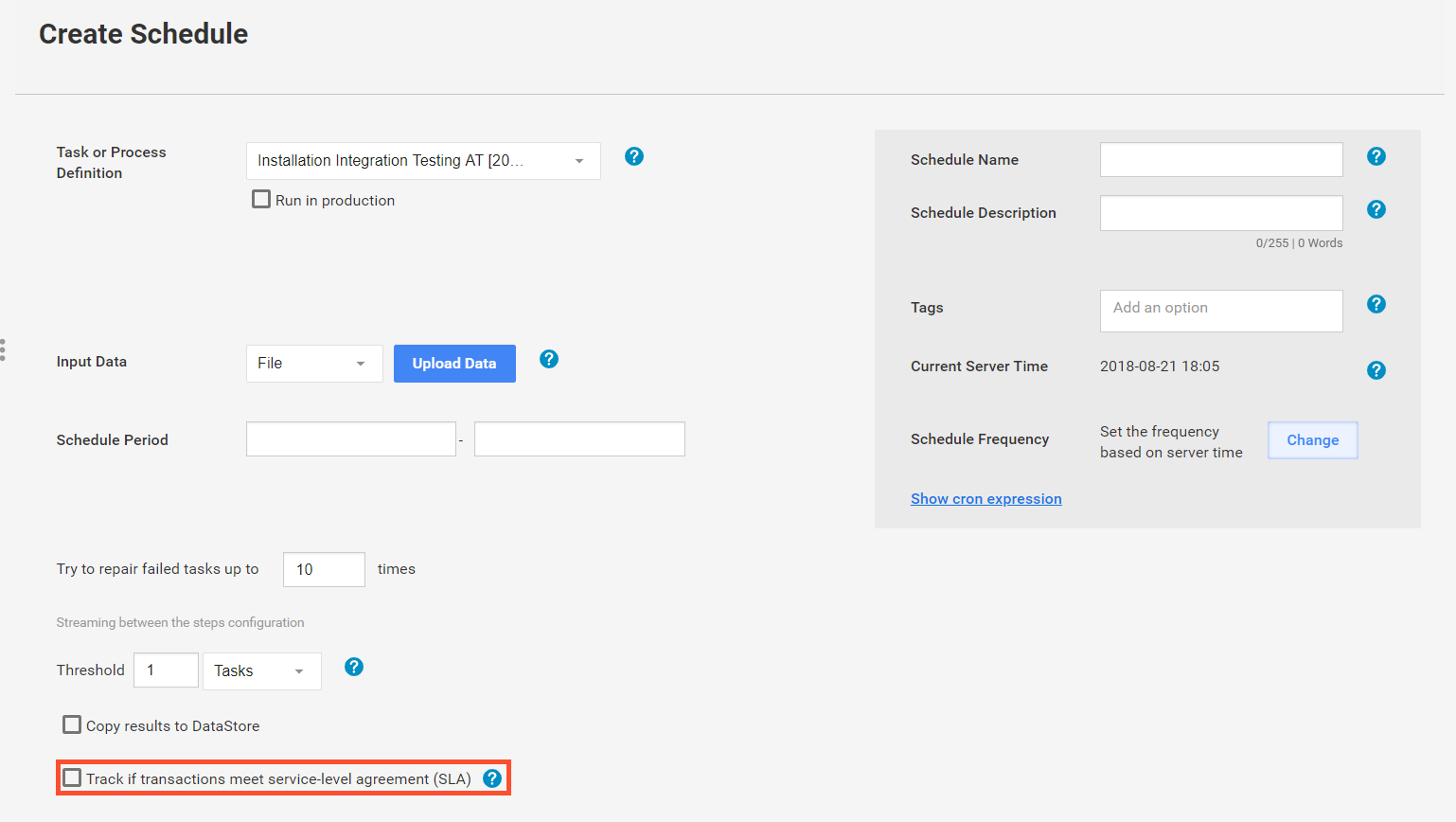Click the 0/255 | 0 Words counter

[1299, 243]
